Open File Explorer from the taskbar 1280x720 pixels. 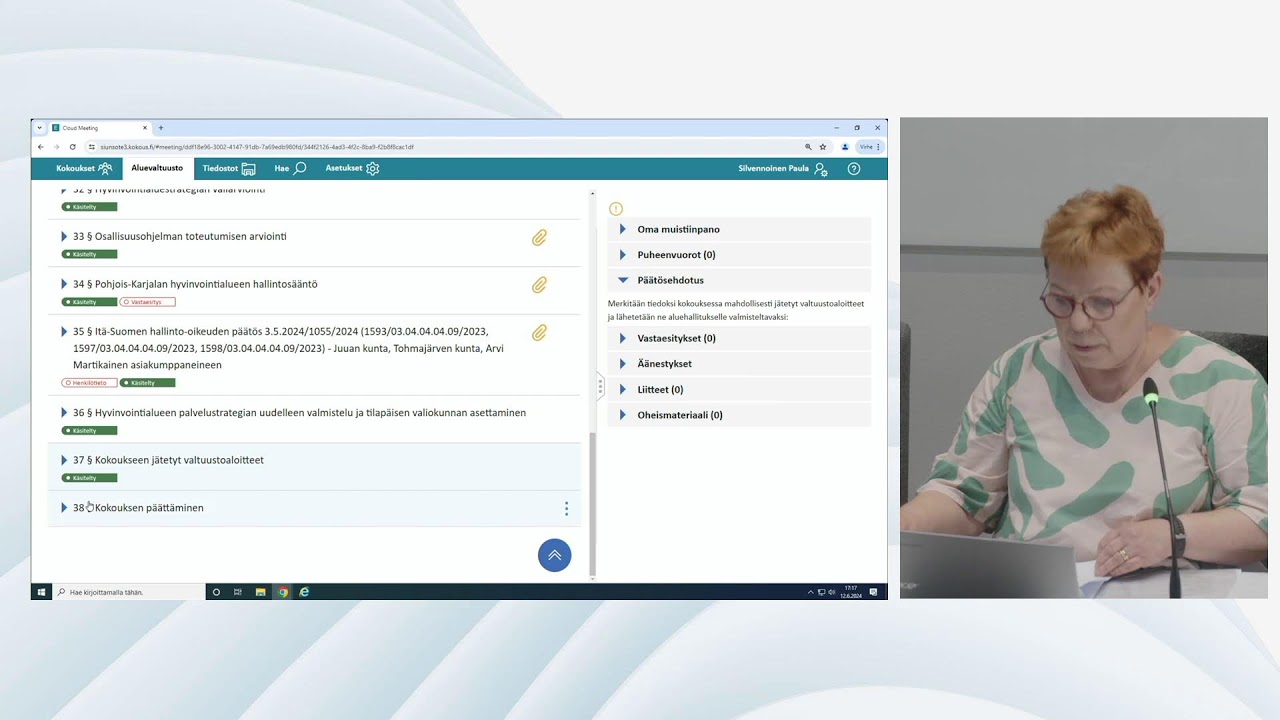pyautogui.click(x=261, y=592)
